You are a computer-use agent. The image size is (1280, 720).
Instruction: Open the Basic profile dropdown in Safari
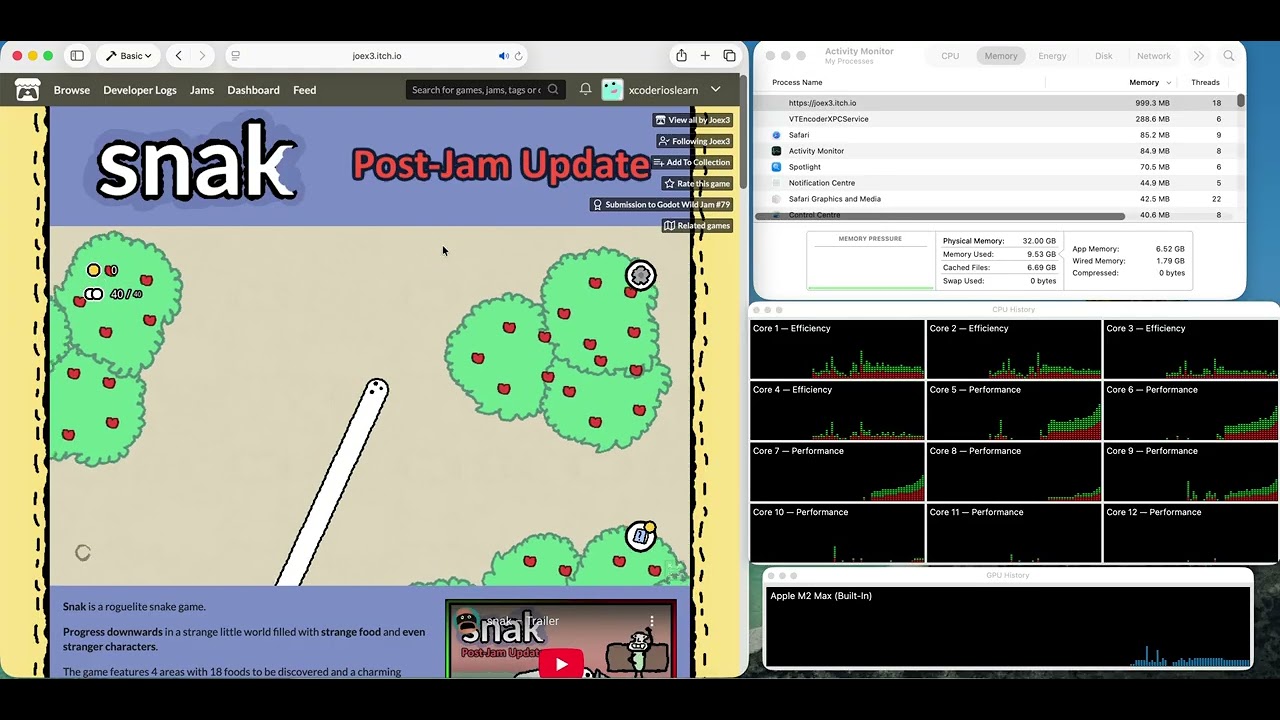pos(129,56)
